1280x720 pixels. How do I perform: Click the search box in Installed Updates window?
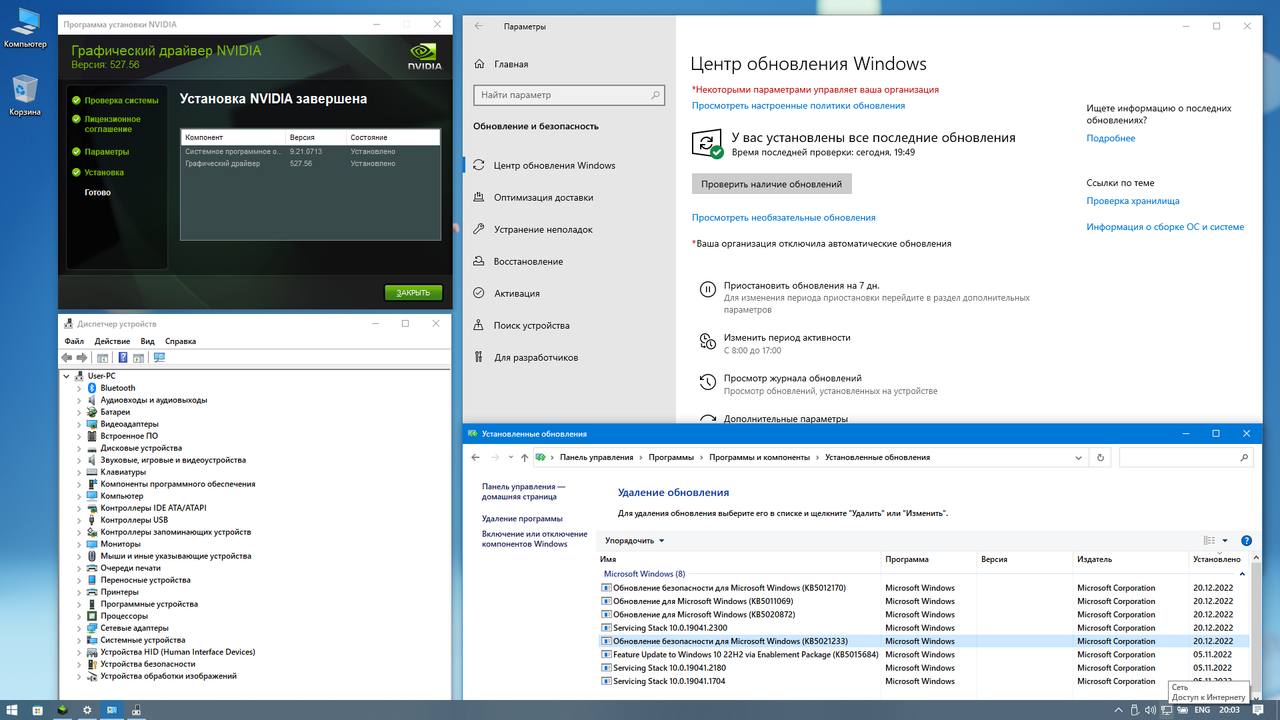pos(1185,457)
